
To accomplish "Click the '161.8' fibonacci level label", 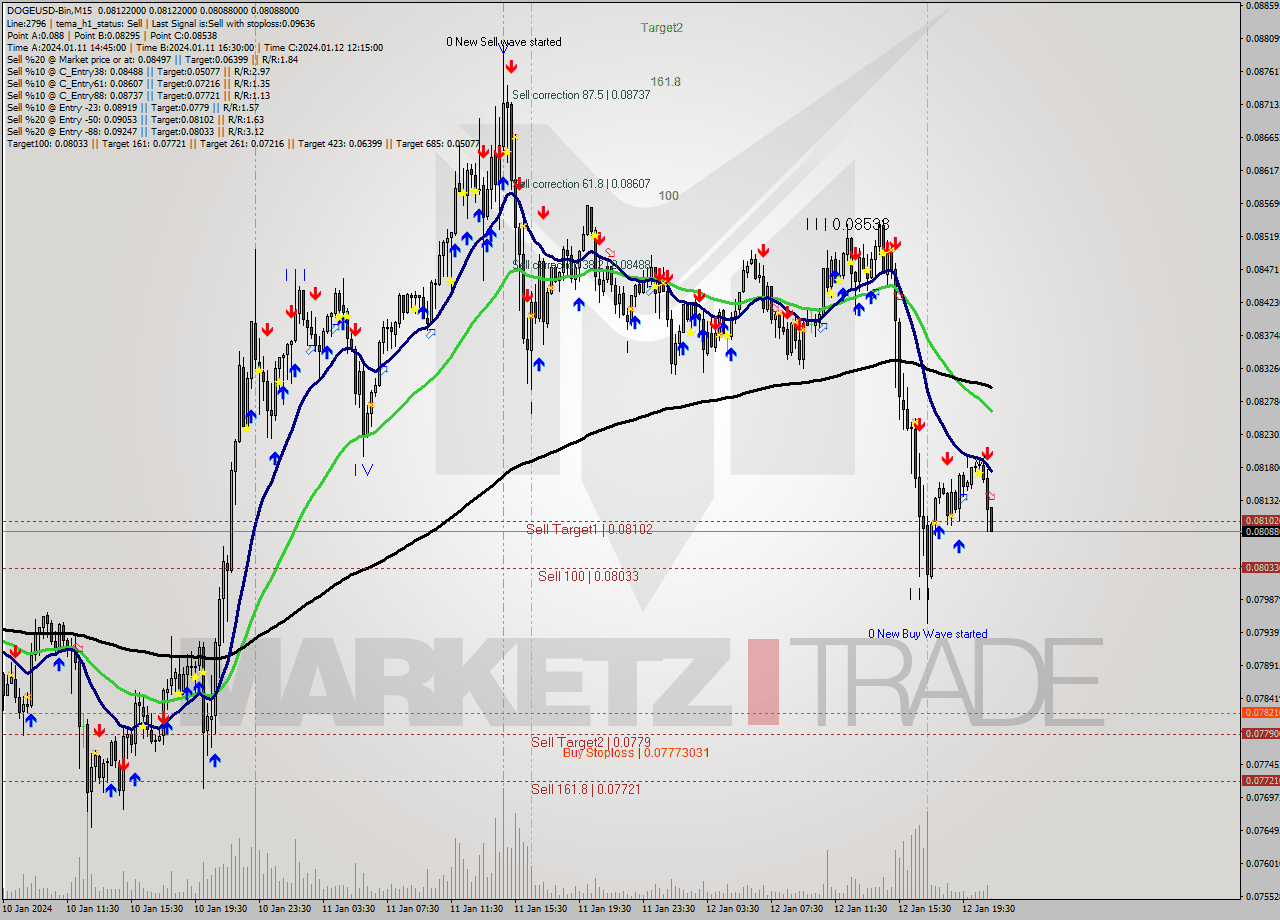I will (665, 82).
